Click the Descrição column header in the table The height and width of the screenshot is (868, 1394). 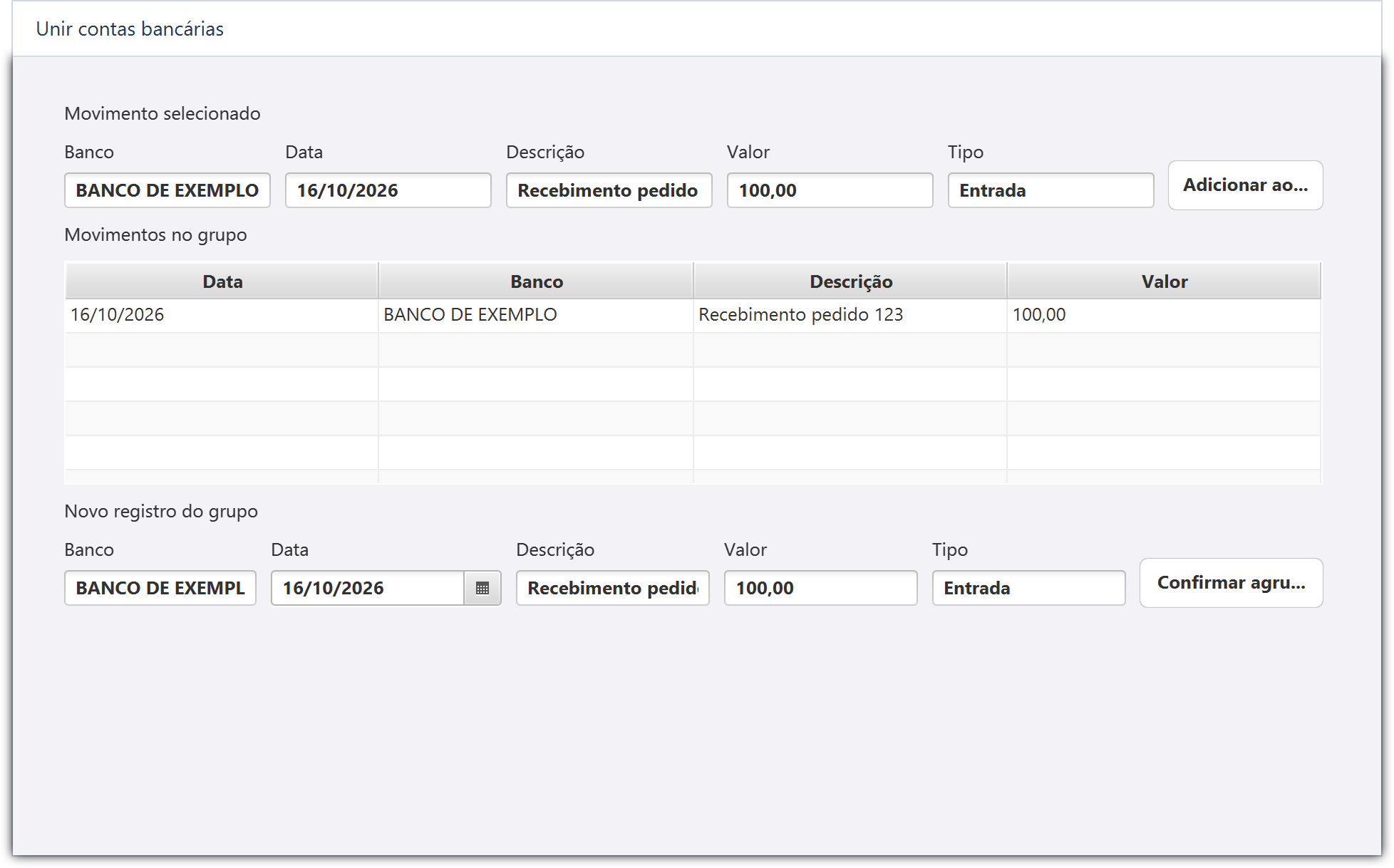tap(851, 281)
